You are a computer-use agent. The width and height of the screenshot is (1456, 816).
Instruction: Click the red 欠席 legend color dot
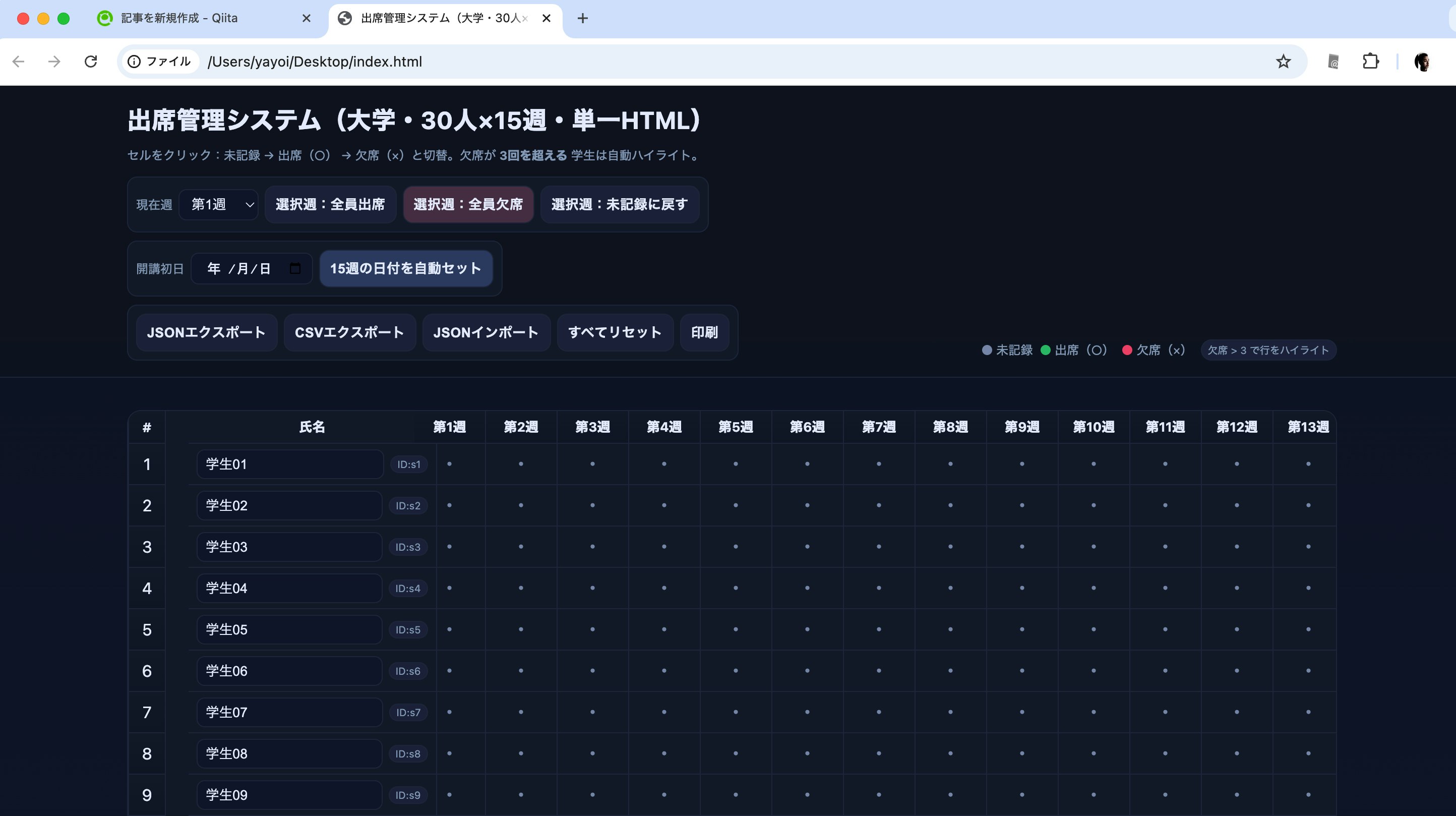pyautogui.click(x=1127, y=350)
